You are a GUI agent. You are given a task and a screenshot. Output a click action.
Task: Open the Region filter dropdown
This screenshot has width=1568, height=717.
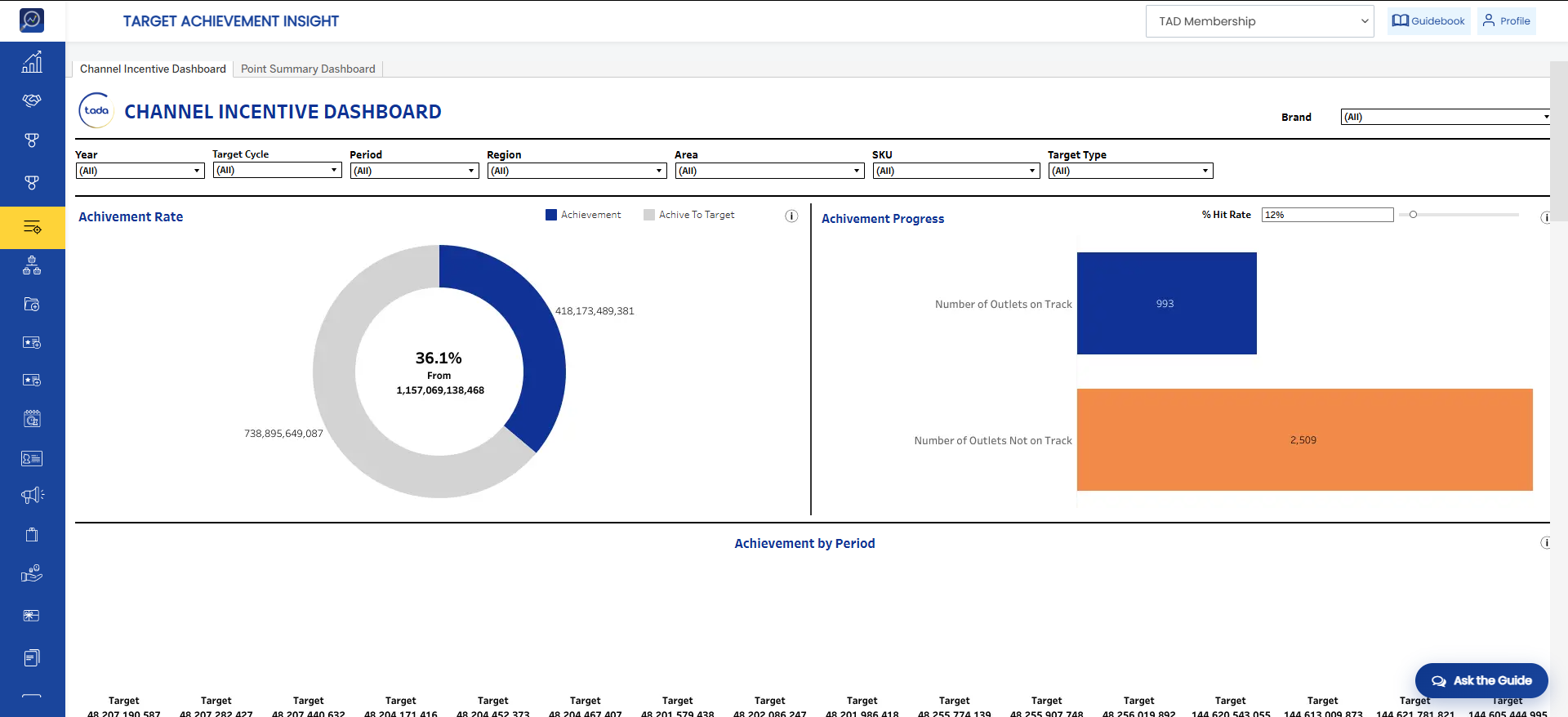577,171
